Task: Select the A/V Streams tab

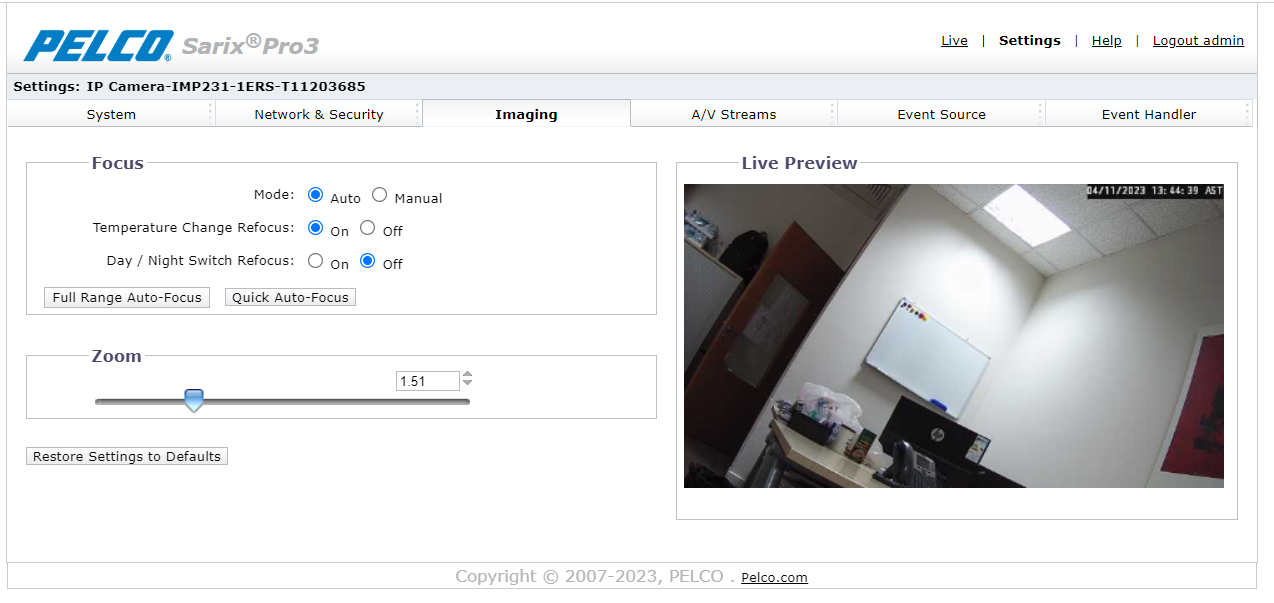Action: point(733,113)
